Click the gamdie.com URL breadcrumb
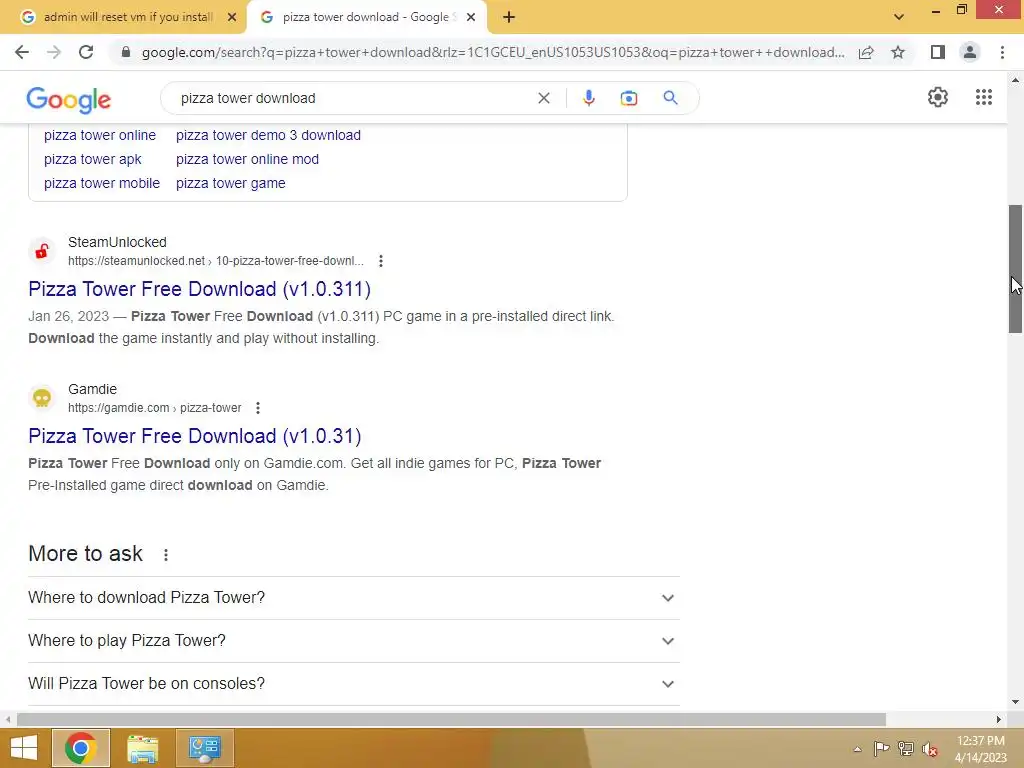The image size is (1024, 768). 155,408
